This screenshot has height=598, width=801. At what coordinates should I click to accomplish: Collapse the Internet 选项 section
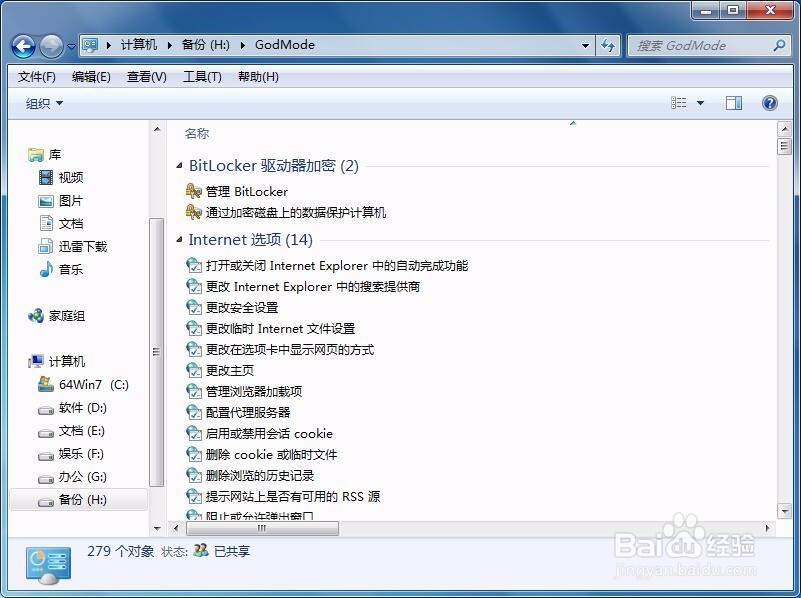[x=180, y=240]
